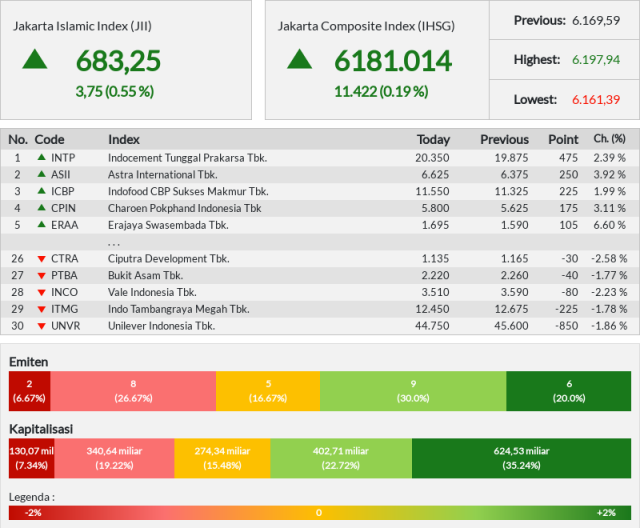640x528 pixels.
Task: Select the yellow Emiten segment 5 (16.67%)
Action: (x=268, y=391)
